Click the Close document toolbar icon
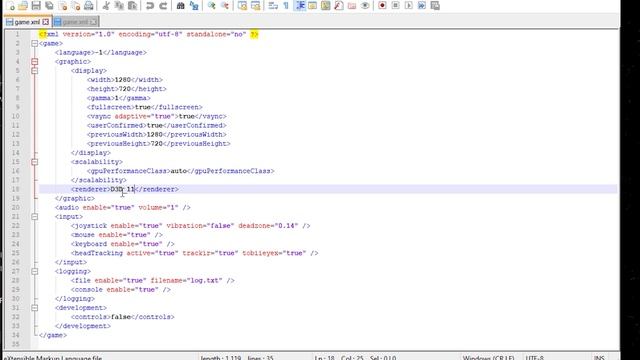Screen dimensions: 640x360 point(62,6)
